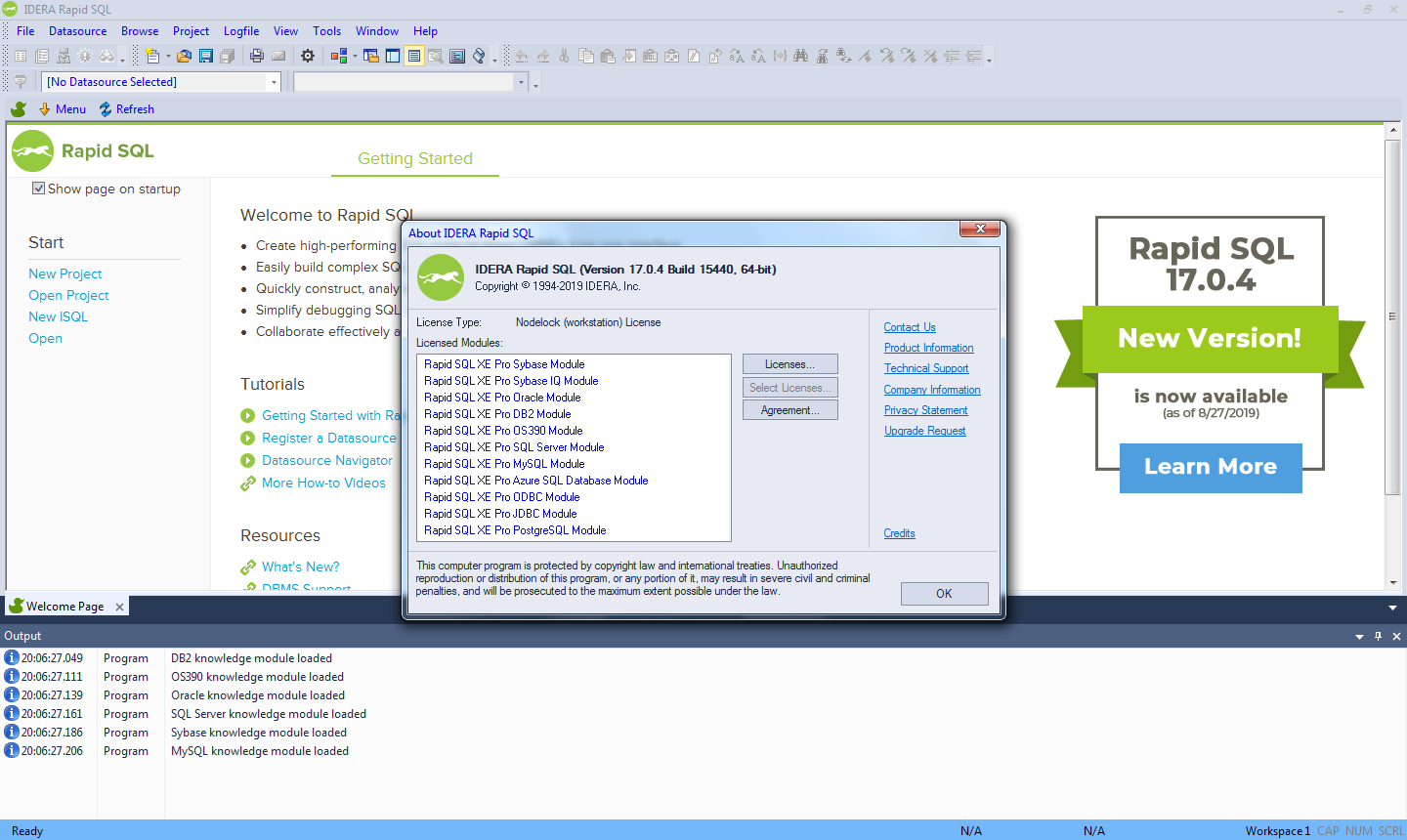The height and width of the screenshot is (840, 1407).
Task: Open the Logfile menu
Action: click(x=241, y=31)
